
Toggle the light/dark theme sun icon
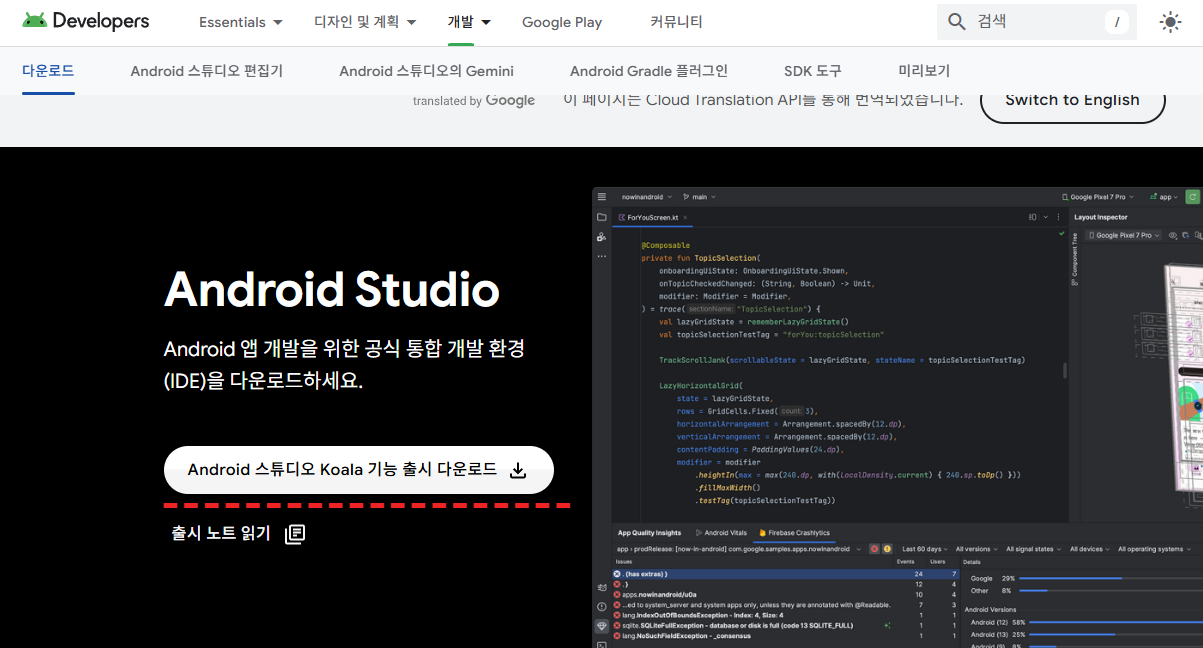[1170, 22]
